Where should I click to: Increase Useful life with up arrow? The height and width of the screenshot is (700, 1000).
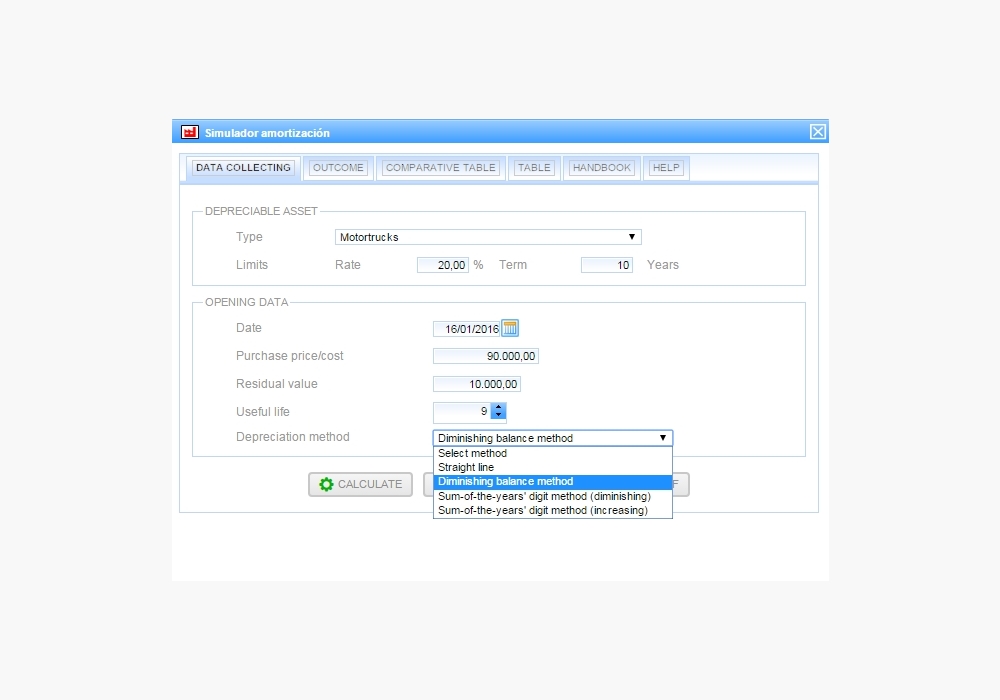499,407
